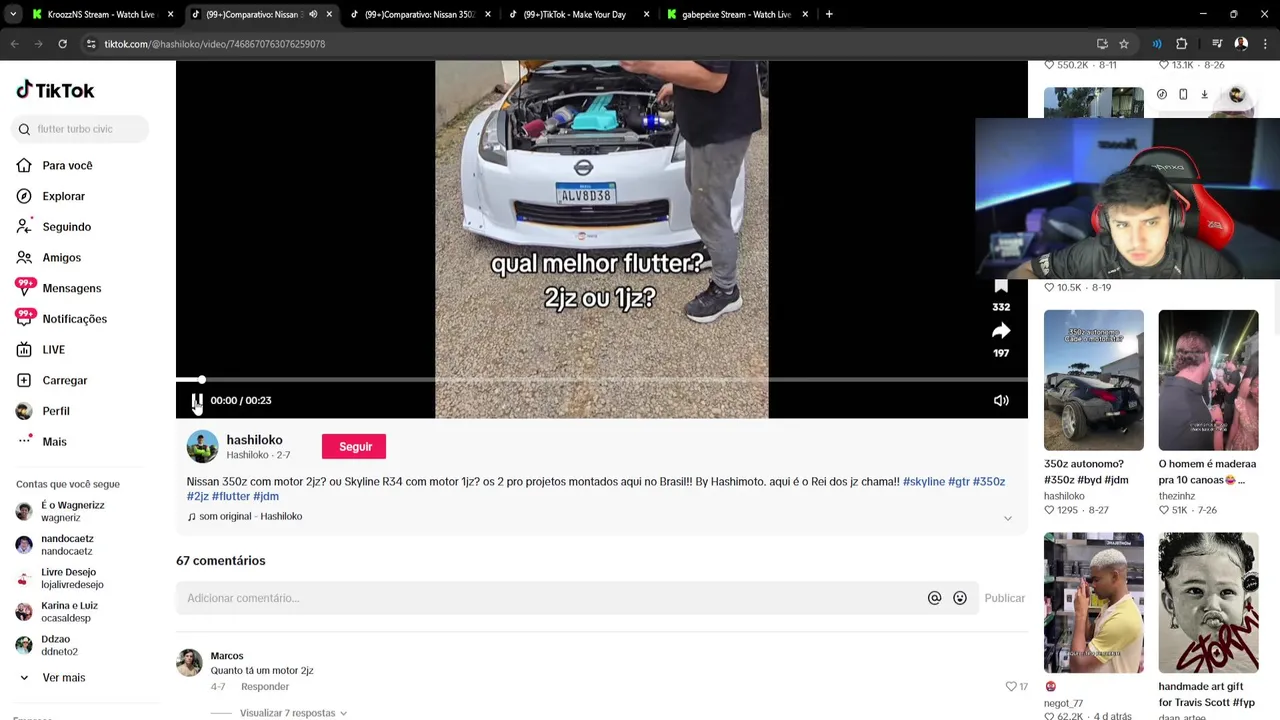Viewport: 1280px width, 720px height.
Task: Open Perfil avatar in sidebar
Action: click(24, 411)
